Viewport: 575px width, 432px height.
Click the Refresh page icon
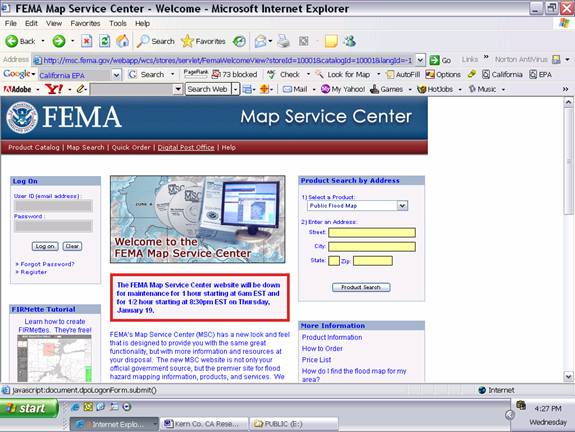coord(105,41)
